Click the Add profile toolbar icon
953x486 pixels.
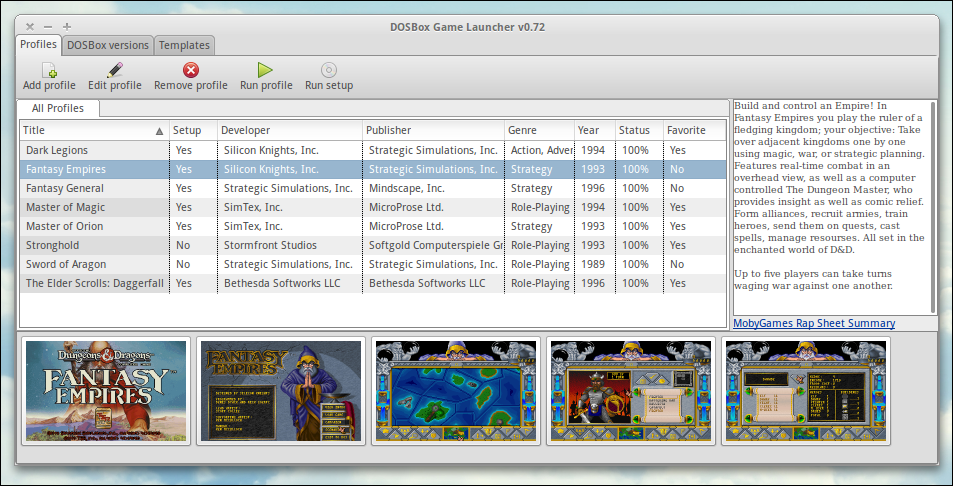click(49, 70)
